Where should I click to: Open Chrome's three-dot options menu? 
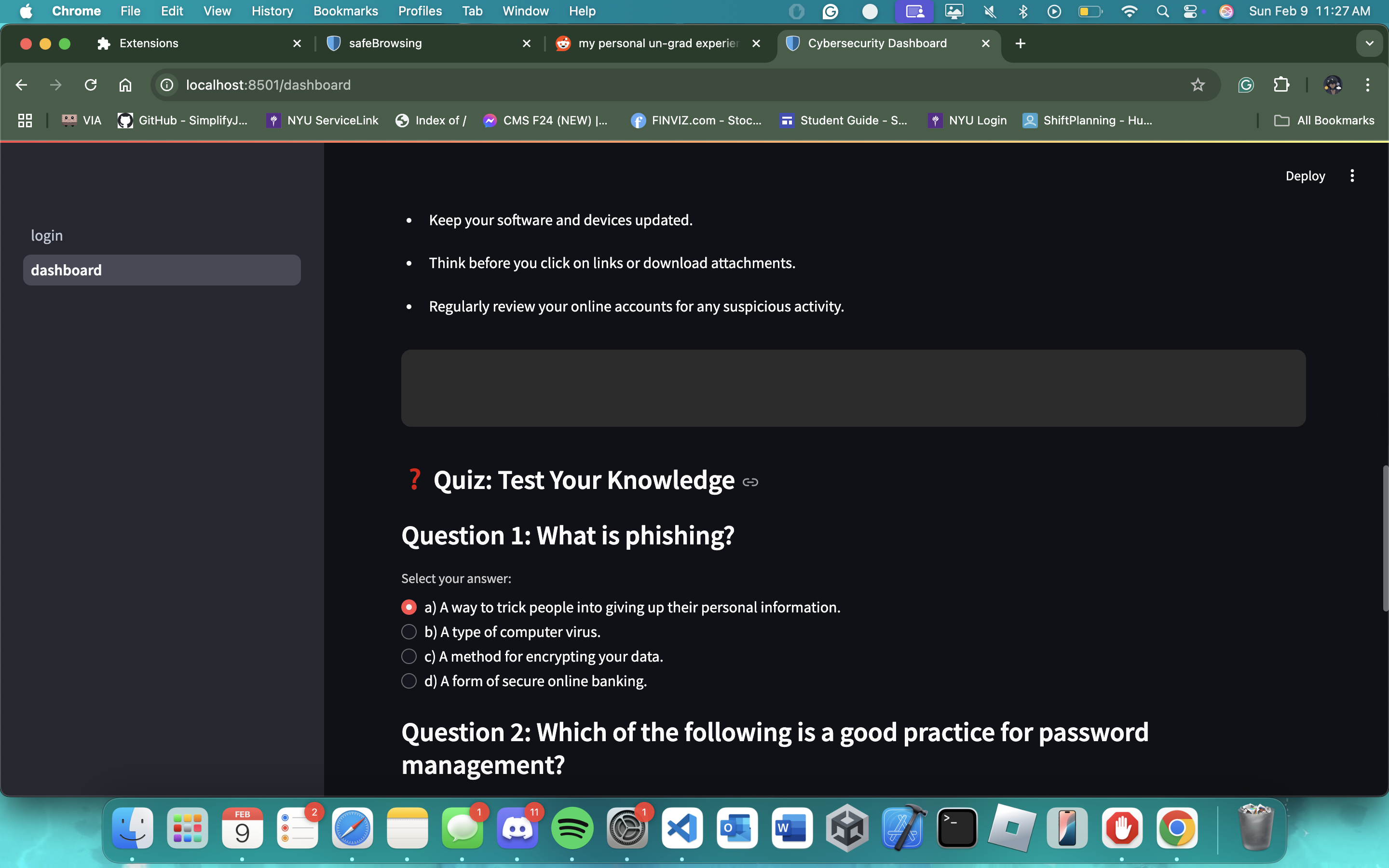click(1367, 85)
